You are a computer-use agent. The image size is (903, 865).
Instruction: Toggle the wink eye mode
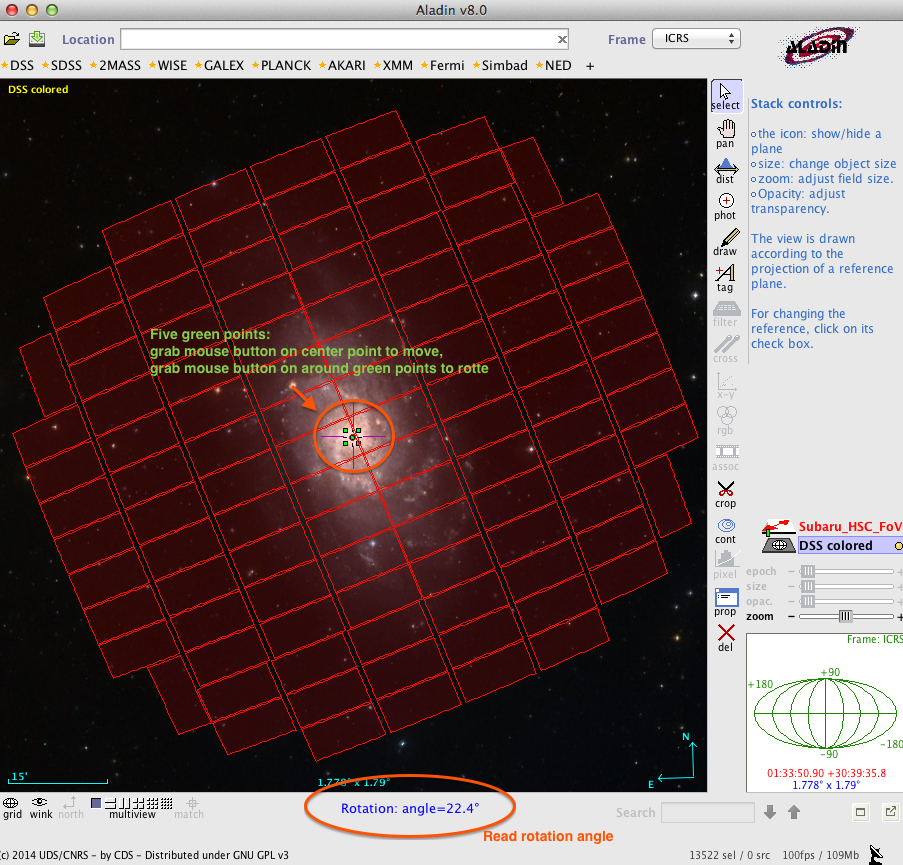(41, 806)
